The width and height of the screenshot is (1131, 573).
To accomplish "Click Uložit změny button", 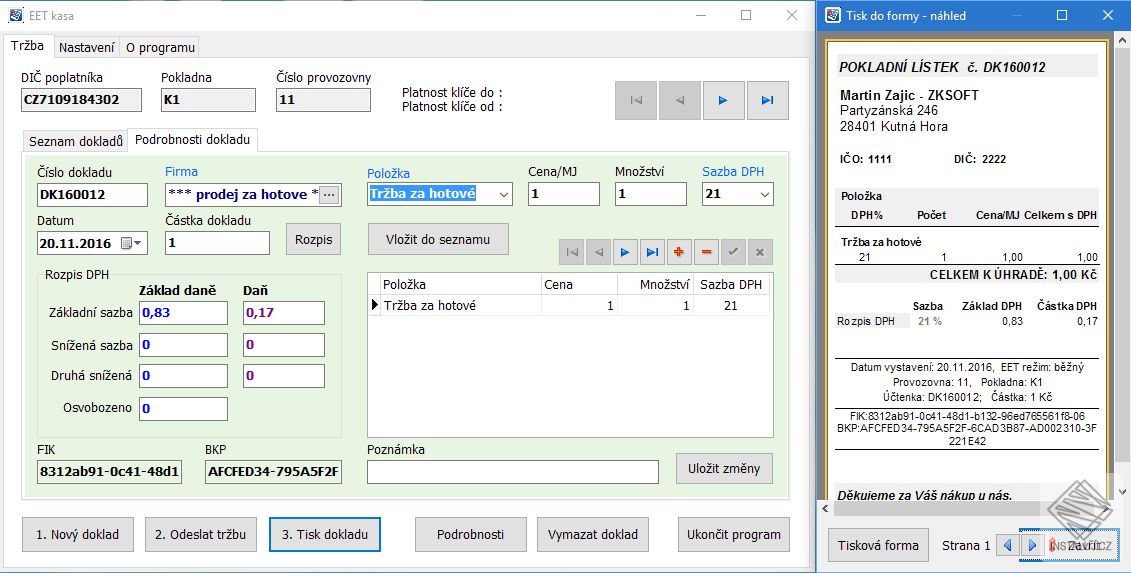I will [724, 468].
